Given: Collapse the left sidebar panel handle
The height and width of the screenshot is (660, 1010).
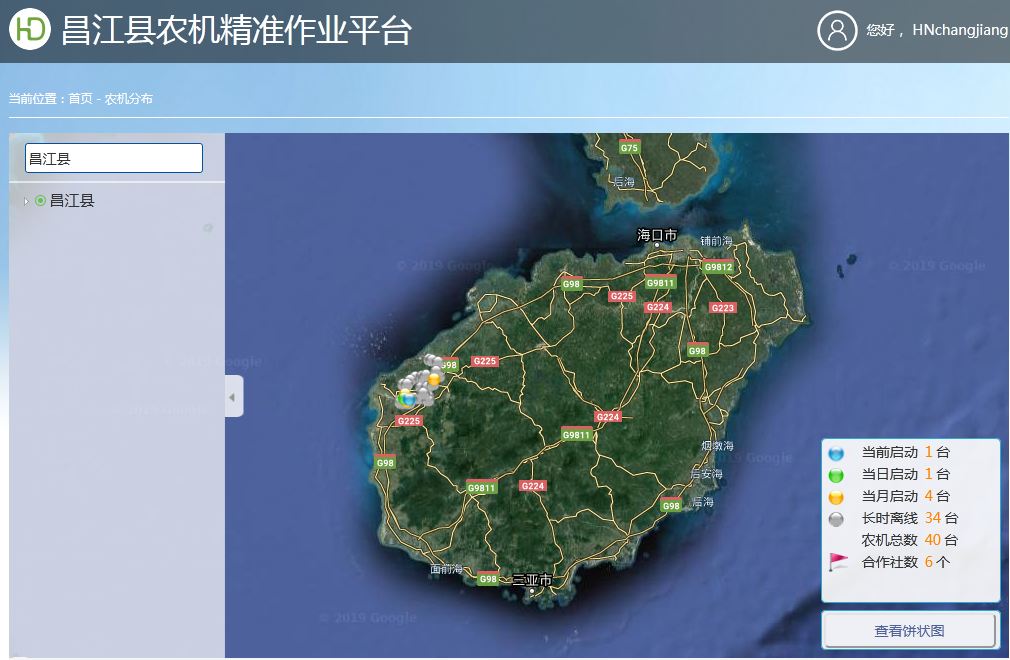Looking at the screenshot, I should click(x=232, y=397).
